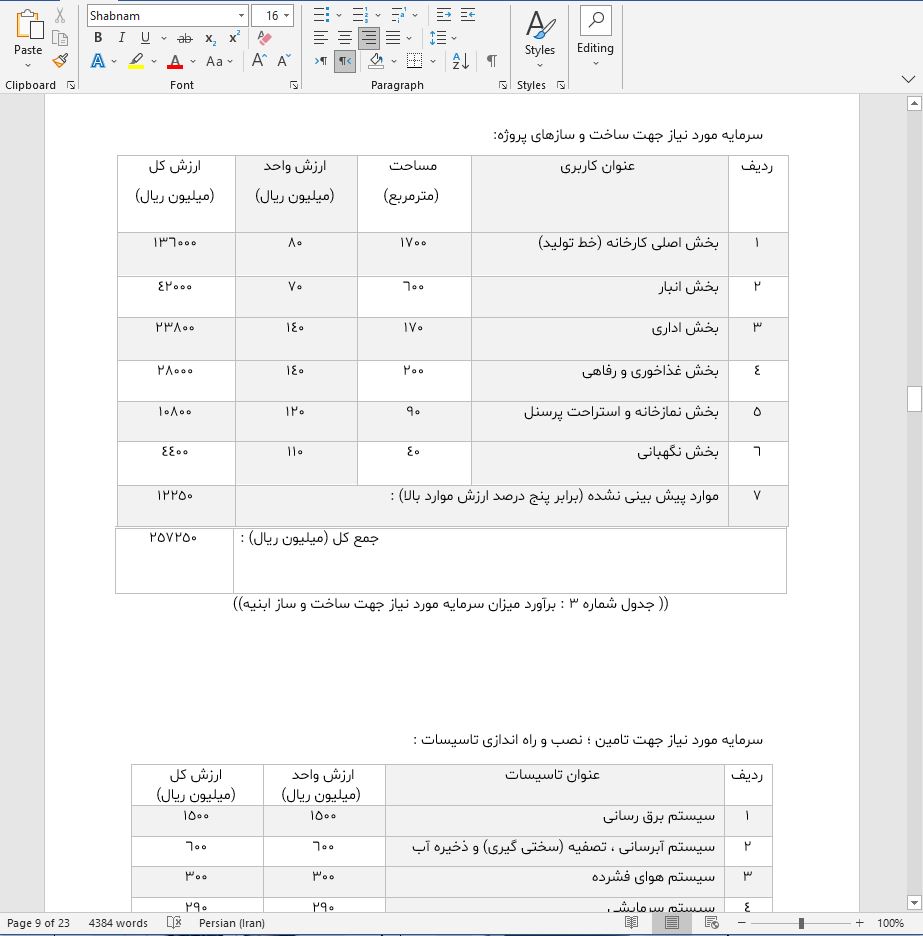
Task: Apply borders using the Borders icon
Action: (414, 61)
